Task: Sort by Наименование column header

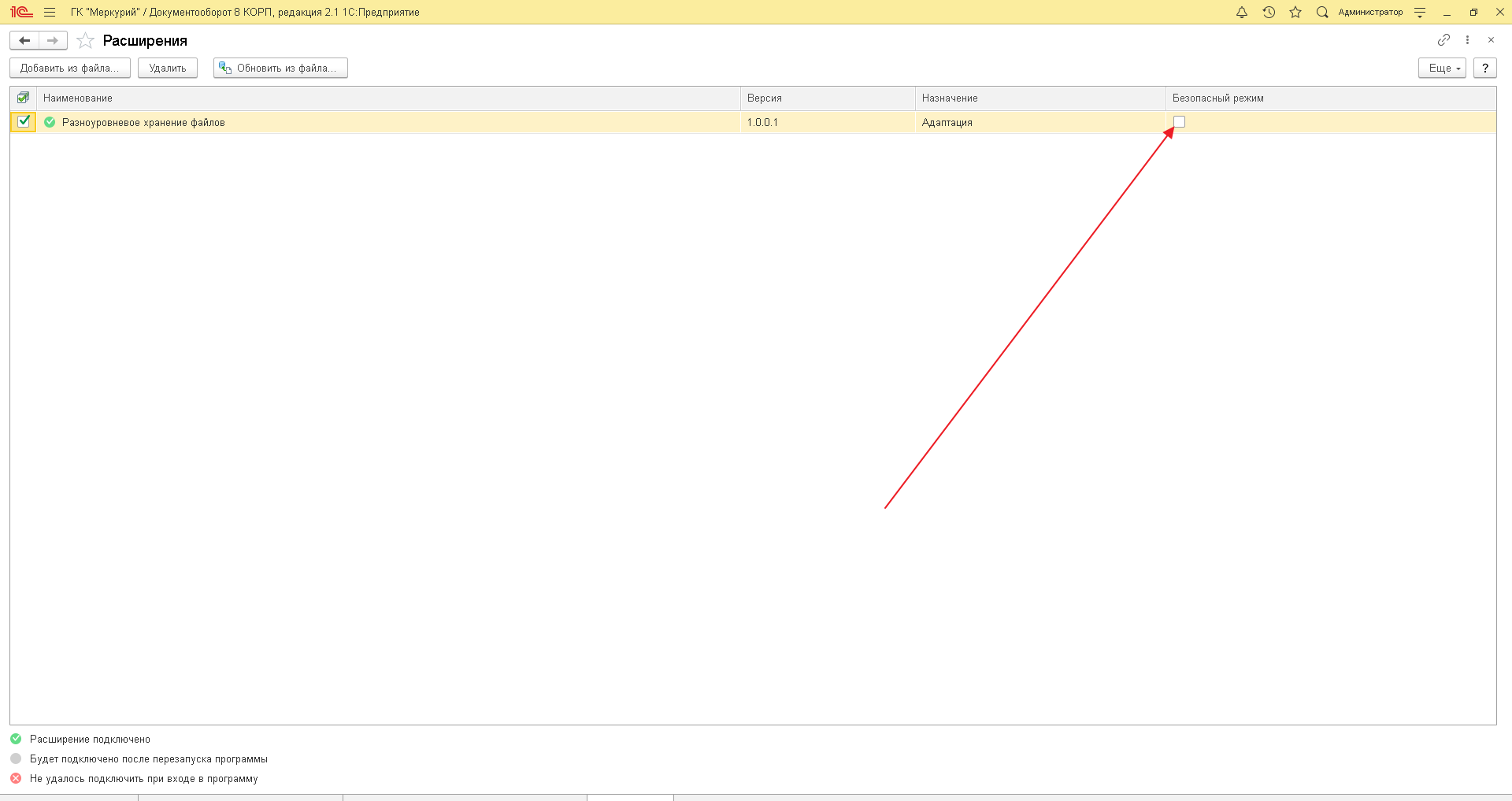Action: click(x=388, y=98)
